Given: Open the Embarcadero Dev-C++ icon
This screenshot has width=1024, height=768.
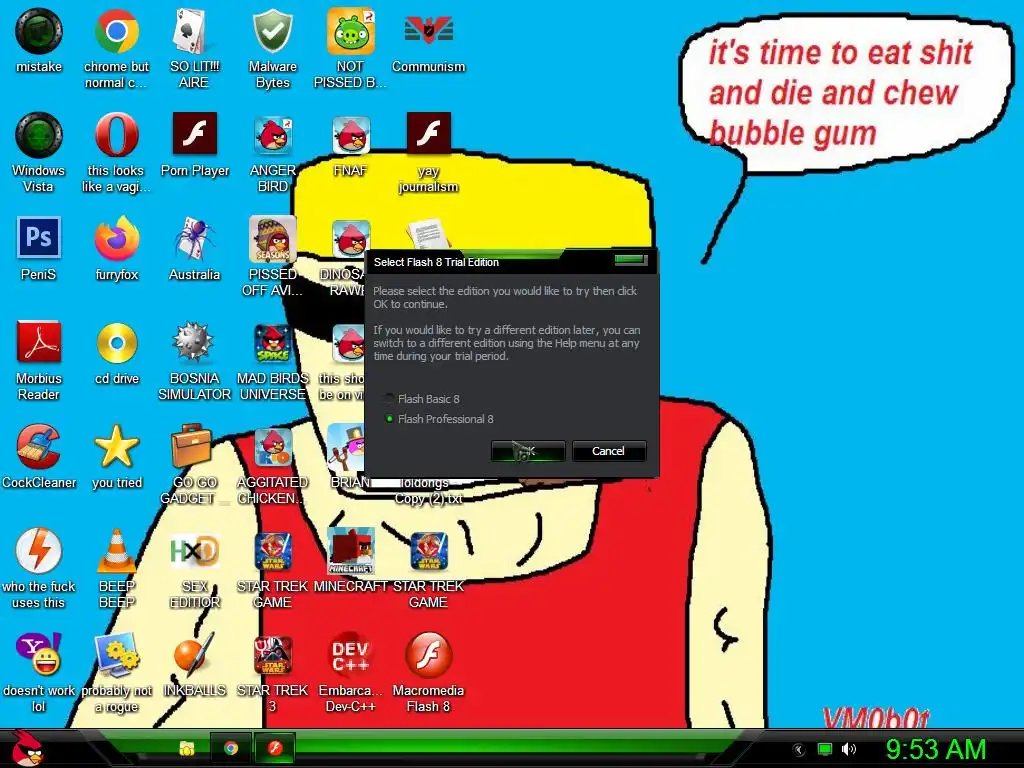Looking at the screenshot, I should [x=351, y=654].
